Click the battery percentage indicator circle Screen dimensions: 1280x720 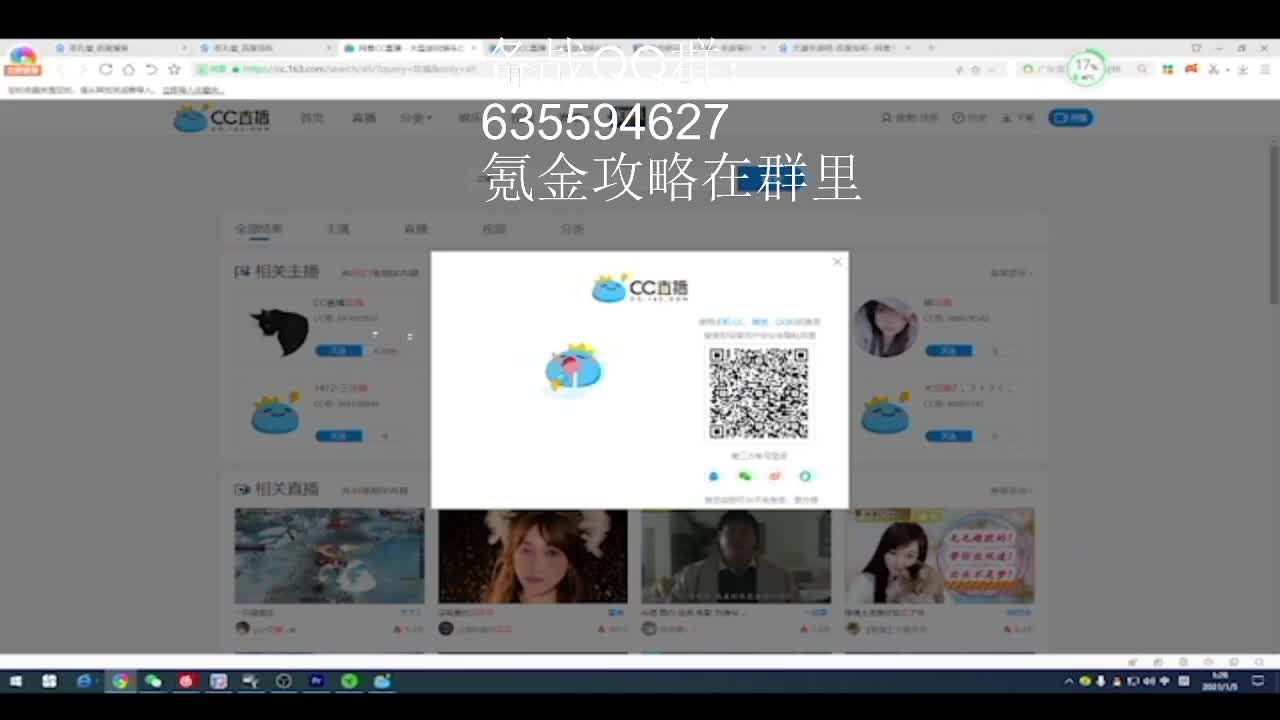tap(1085, 69)
